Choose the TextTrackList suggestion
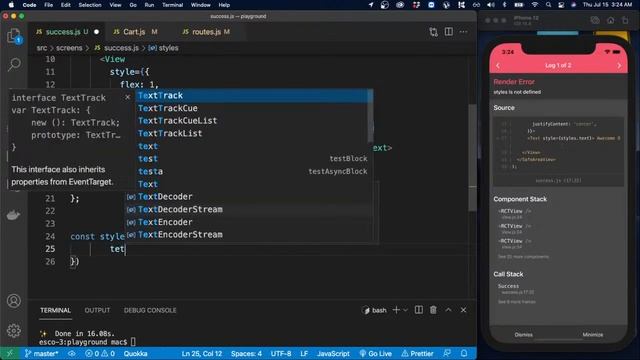Image resolution: width=640 pixels, height=360 pixels. point(251,133)
